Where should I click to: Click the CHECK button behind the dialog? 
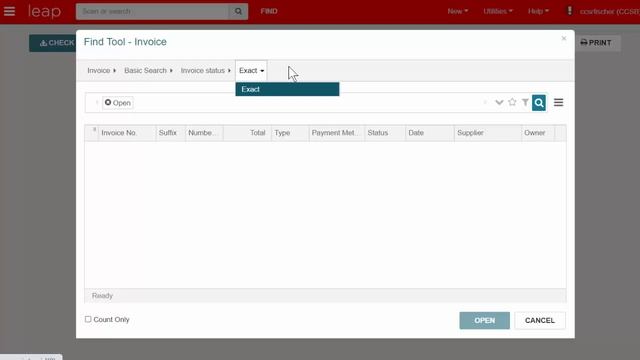tap(53, 43)
